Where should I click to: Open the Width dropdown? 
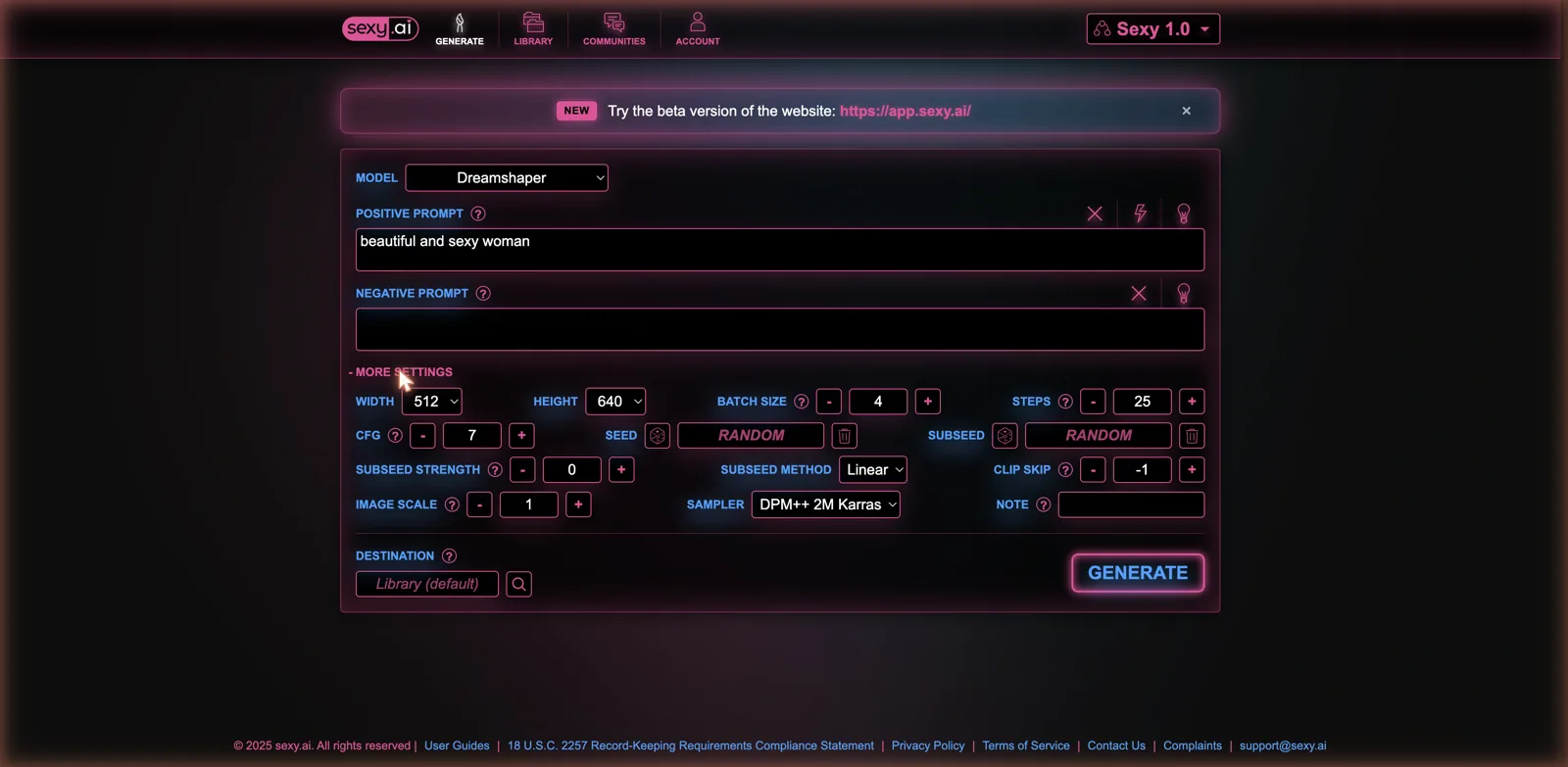click(x=431, y=402)
